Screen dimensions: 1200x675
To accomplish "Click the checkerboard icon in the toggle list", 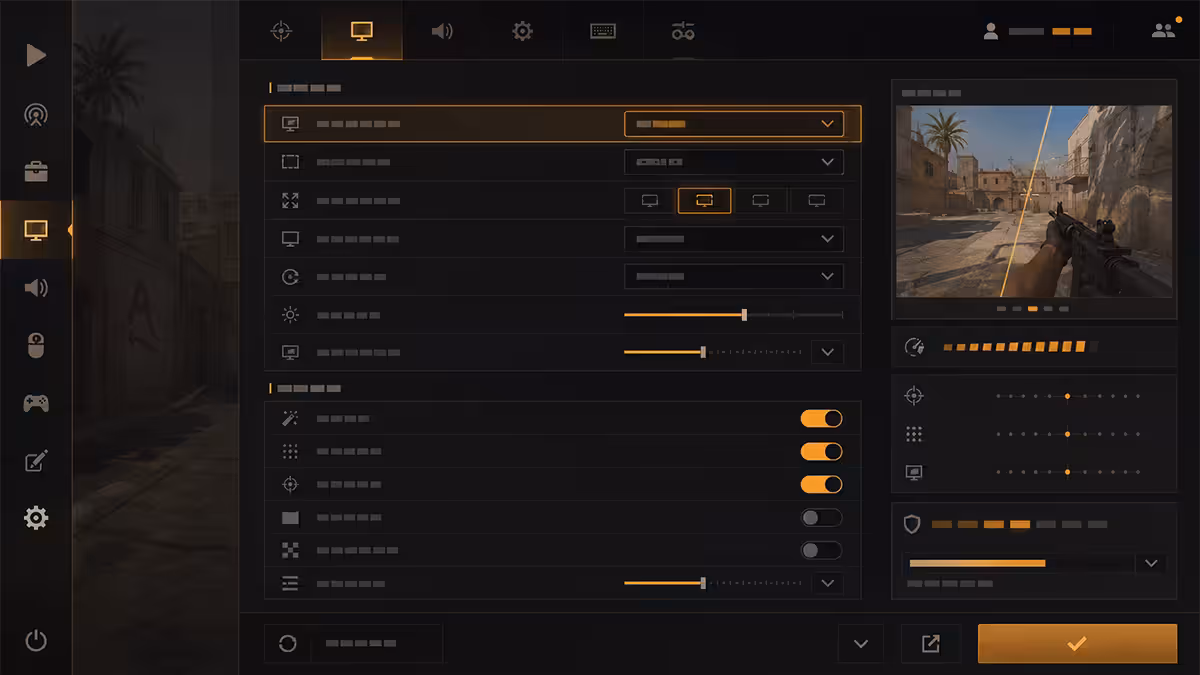I will coord(290,550).
